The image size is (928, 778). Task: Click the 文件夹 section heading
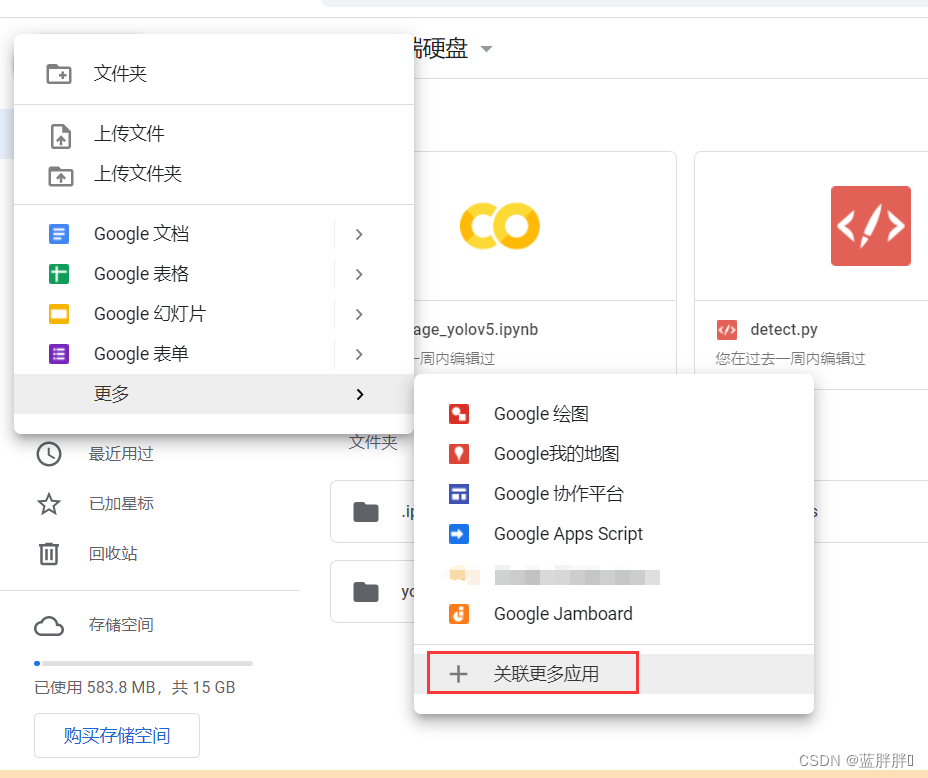[x=373, y=442]
